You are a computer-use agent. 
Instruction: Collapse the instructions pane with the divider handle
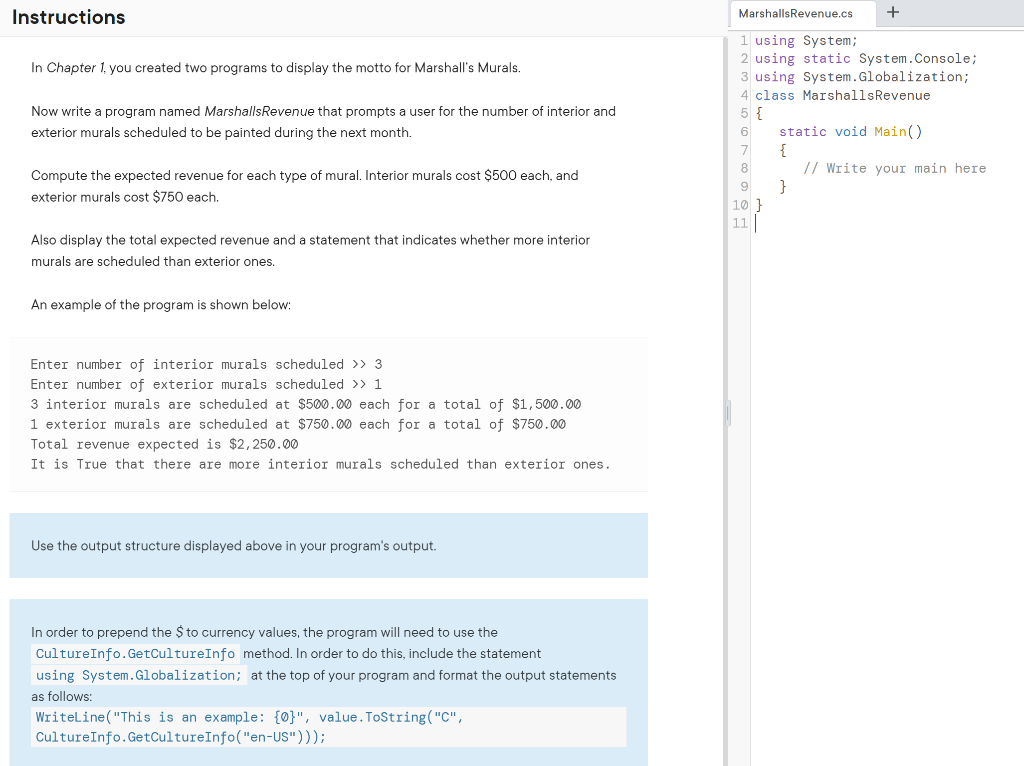click(727, 411)
